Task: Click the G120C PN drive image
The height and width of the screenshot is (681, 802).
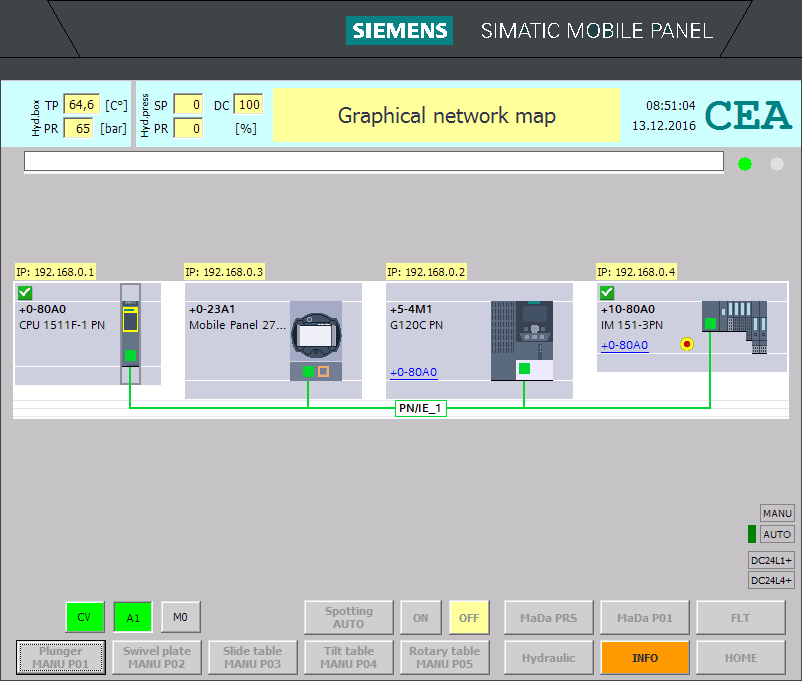Action: (x=522, y=341)
